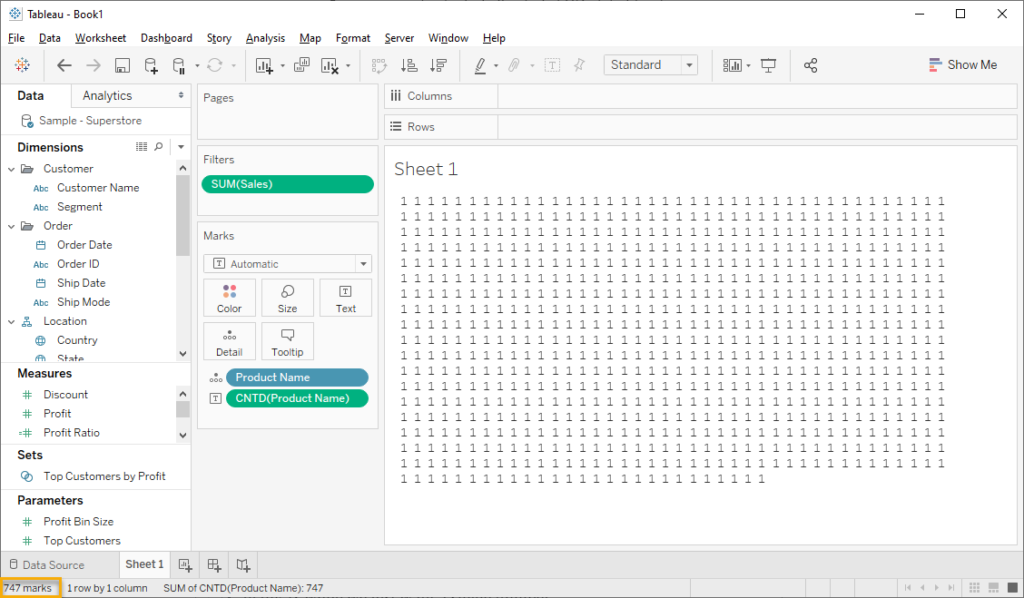Click the down arrow of Dimensions scrollbar
The height and width of the screenshot is (598, 1024).
pos(183,354)
